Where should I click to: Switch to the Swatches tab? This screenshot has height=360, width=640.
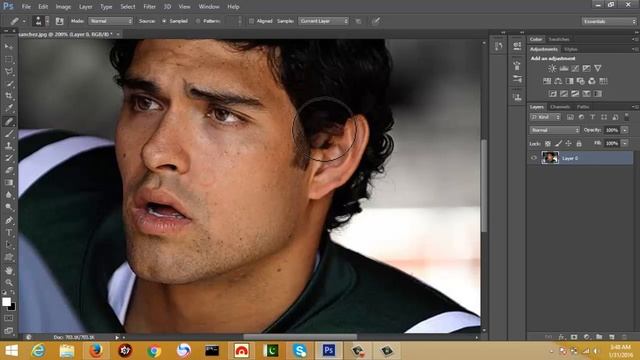[559, 39]
